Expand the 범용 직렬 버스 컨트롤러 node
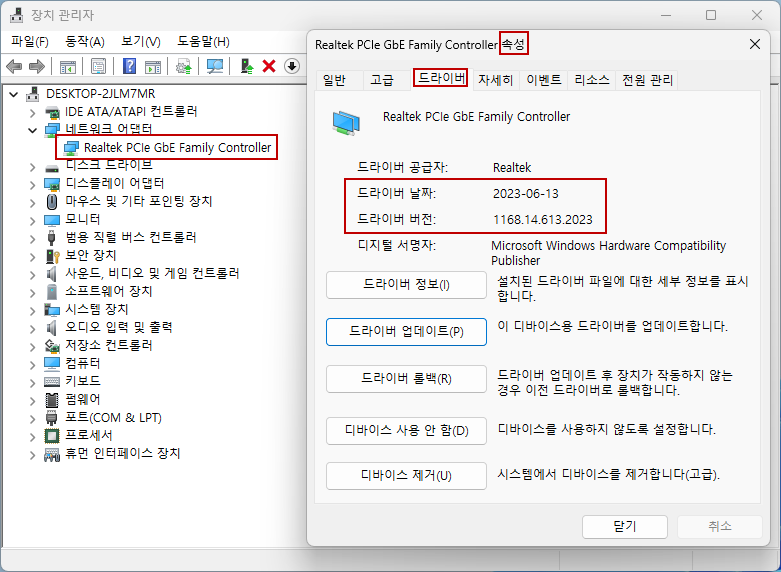Image resolution: width=781 pixels, height=572 pixels. point(33,239)
